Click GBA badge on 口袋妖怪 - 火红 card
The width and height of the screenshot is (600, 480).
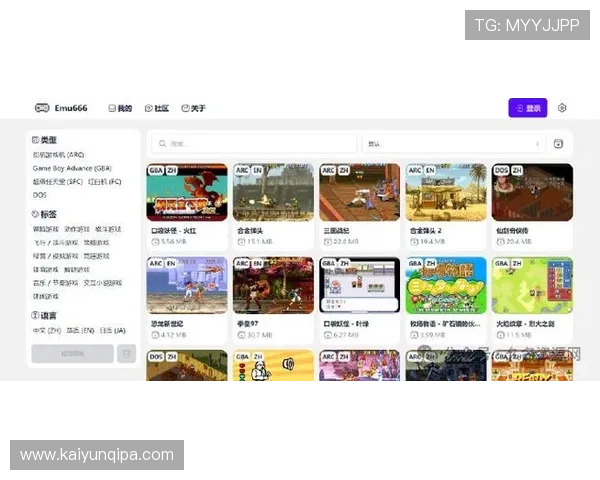[156, 170]
